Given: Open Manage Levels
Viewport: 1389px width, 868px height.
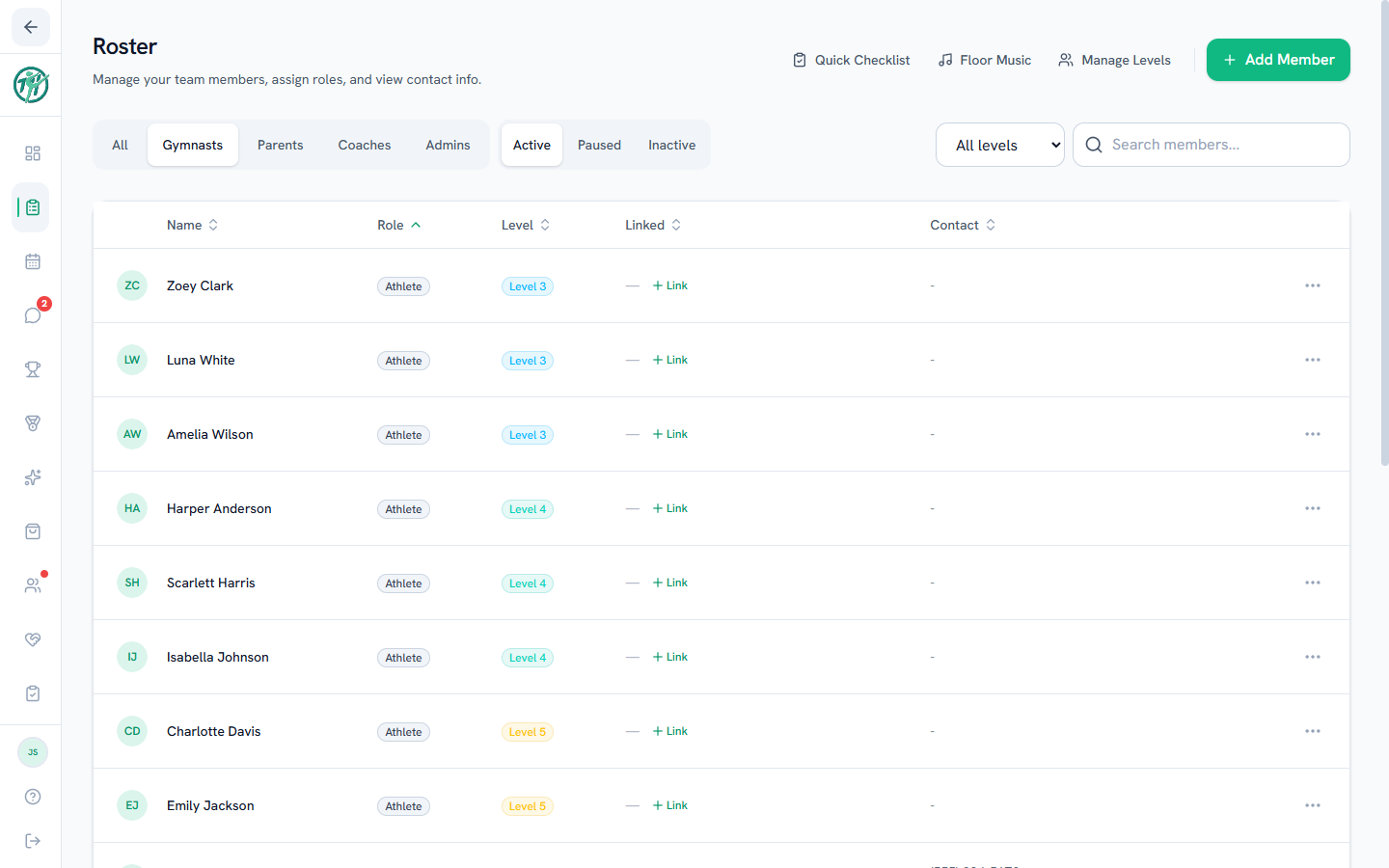Looking at the screenshot, I should coord(1114,60).
